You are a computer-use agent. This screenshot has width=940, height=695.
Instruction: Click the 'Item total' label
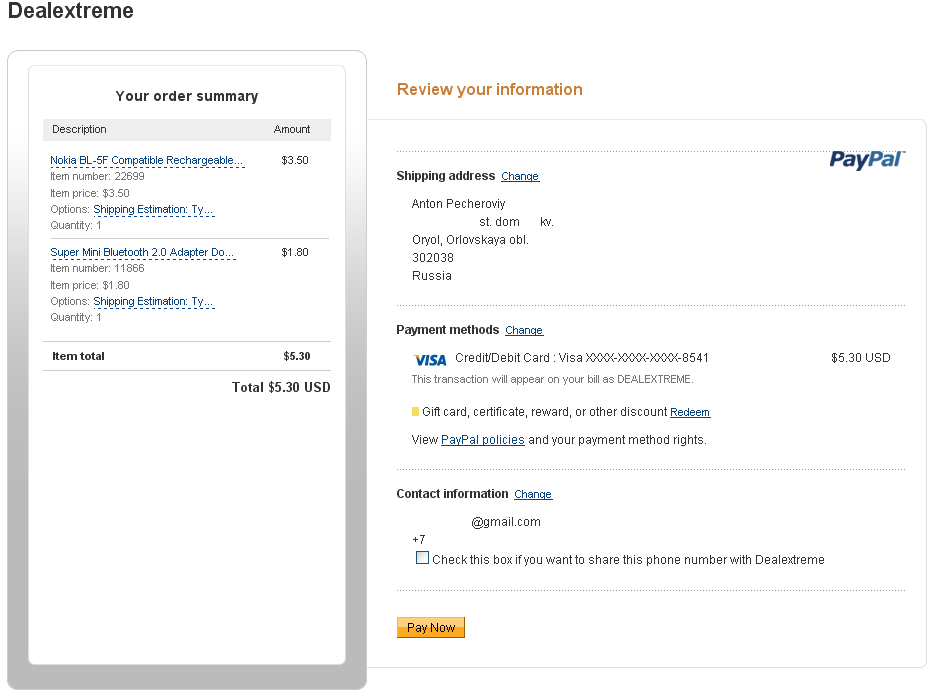coord(79,356)
